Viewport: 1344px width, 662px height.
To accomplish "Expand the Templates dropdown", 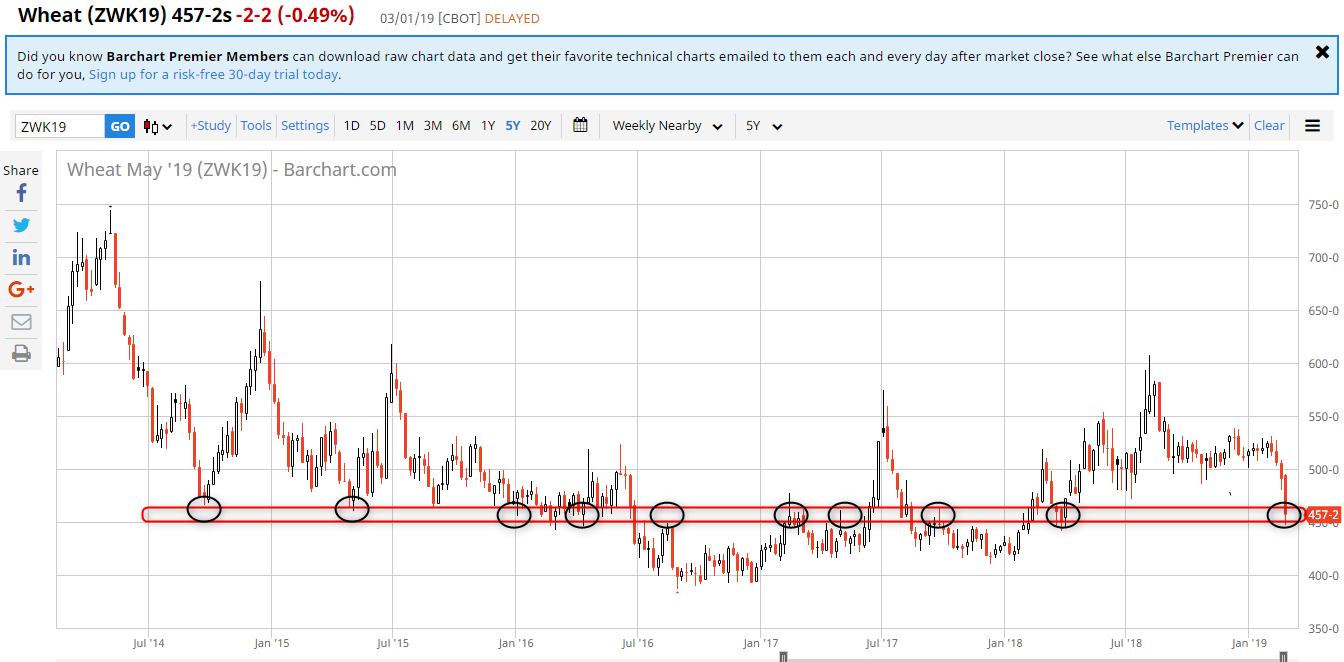I will 1205,126.
